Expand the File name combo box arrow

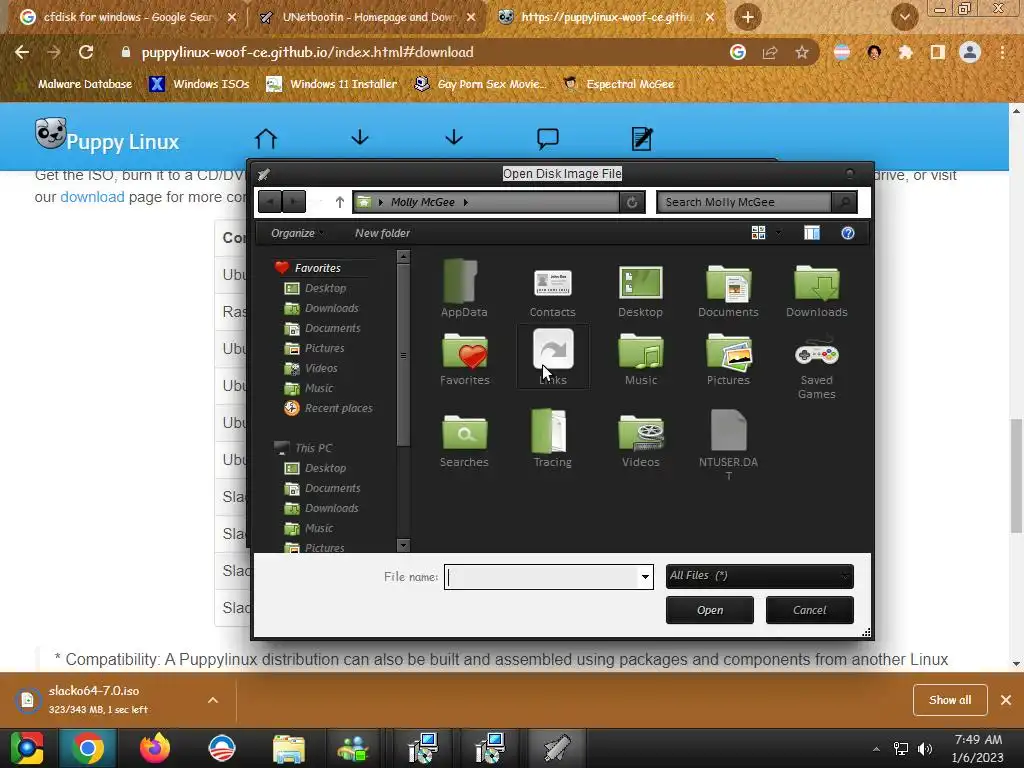(645, 577)
